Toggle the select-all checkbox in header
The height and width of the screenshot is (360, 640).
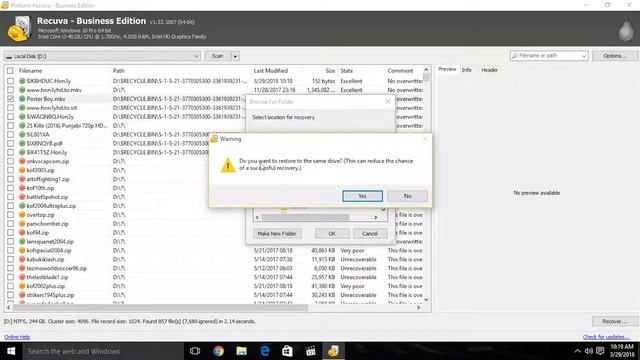point(10,71)
